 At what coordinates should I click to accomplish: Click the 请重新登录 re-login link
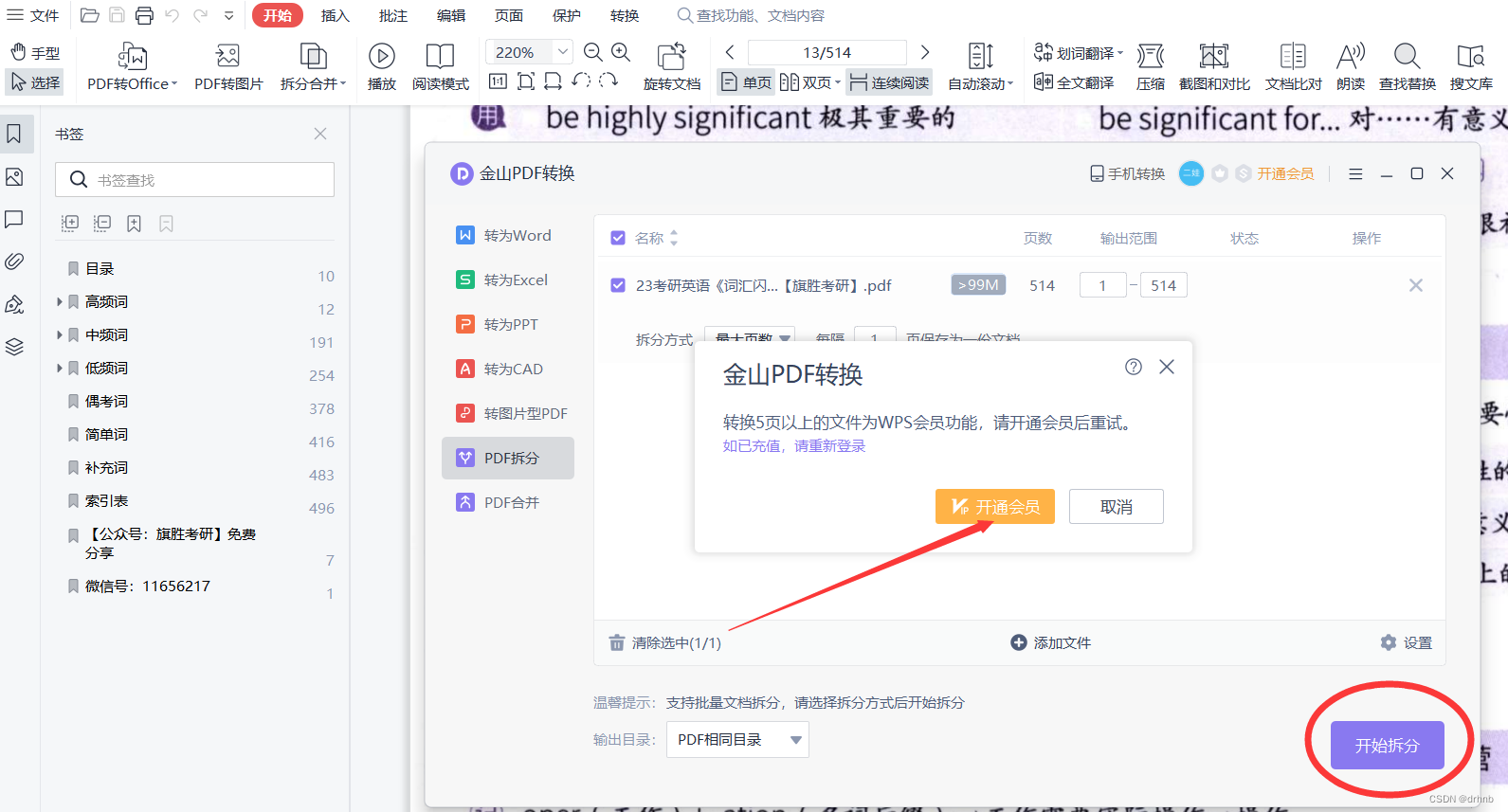click(x=829, y=446)
